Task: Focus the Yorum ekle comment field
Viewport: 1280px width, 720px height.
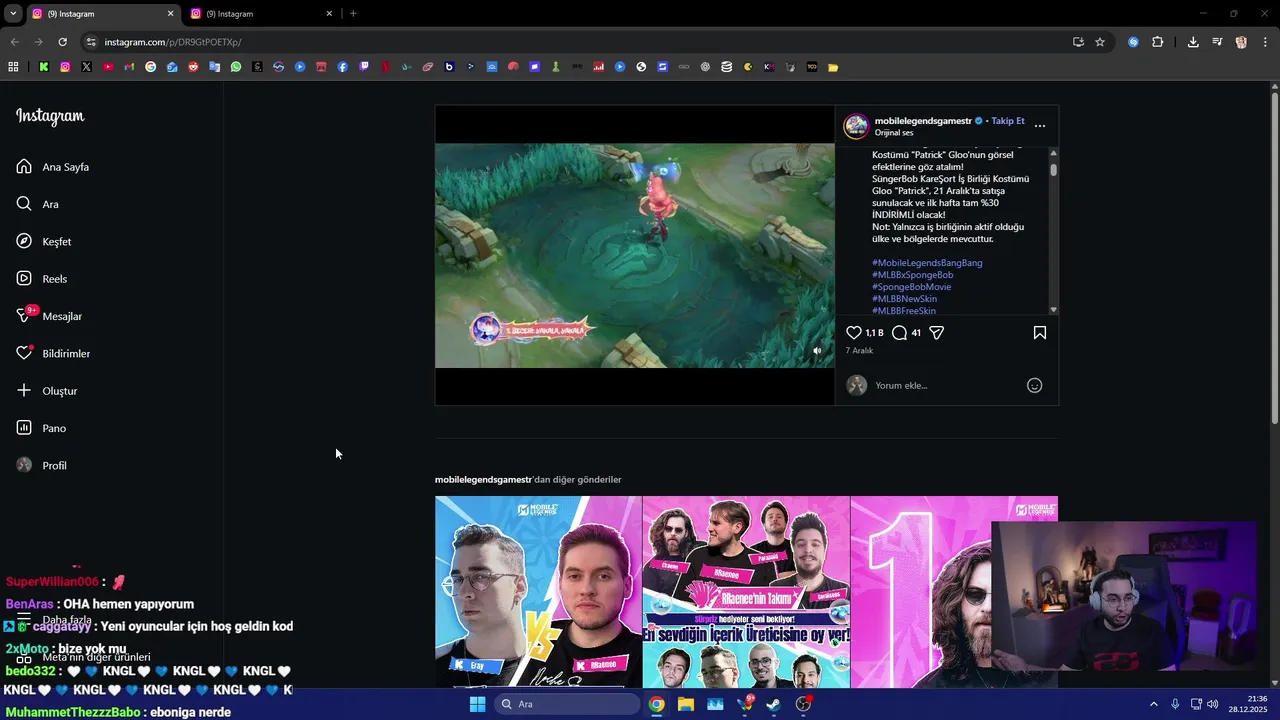Action: pos(945,385)
